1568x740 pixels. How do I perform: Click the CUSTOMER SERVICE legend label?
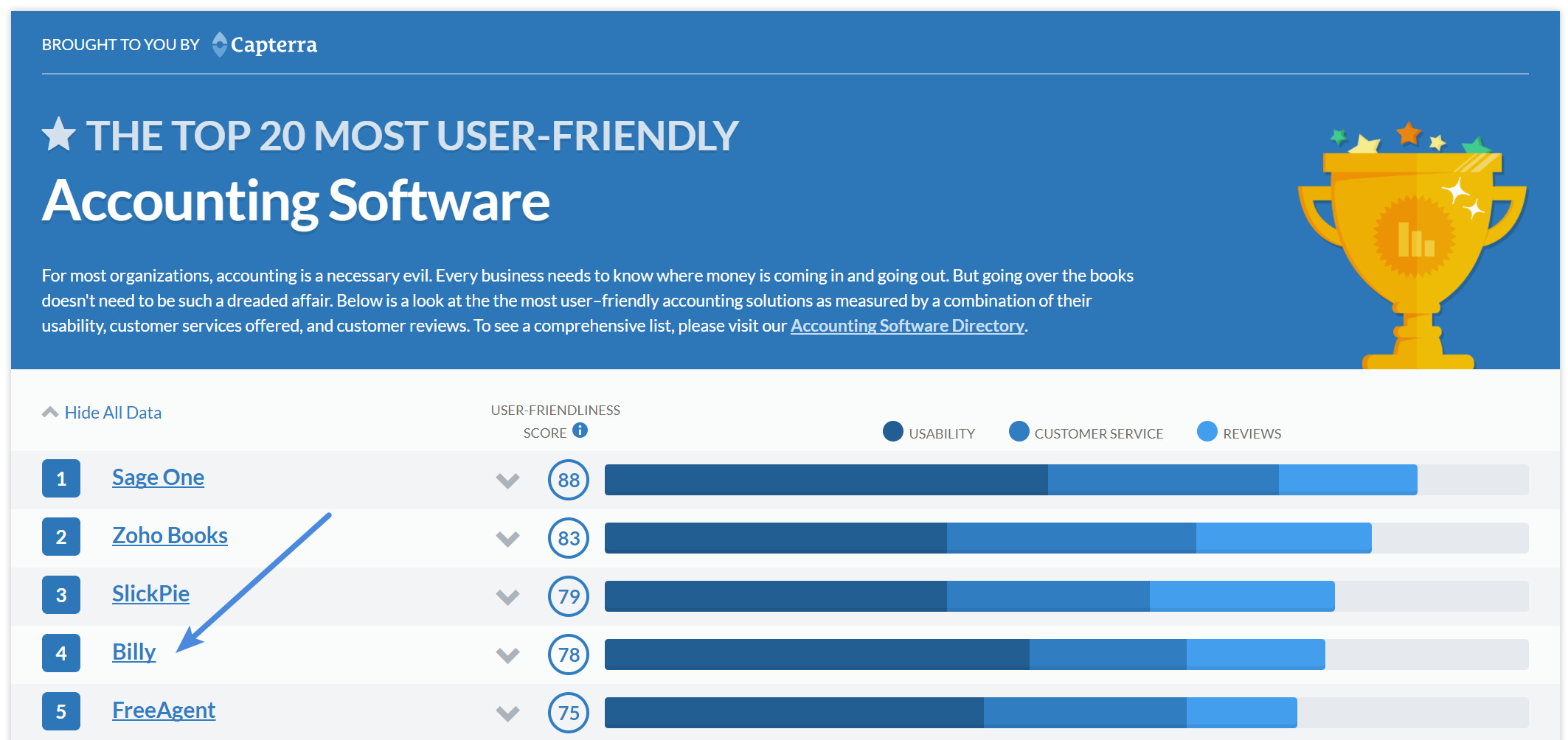pyautogui.click(x=1099, y=434)
